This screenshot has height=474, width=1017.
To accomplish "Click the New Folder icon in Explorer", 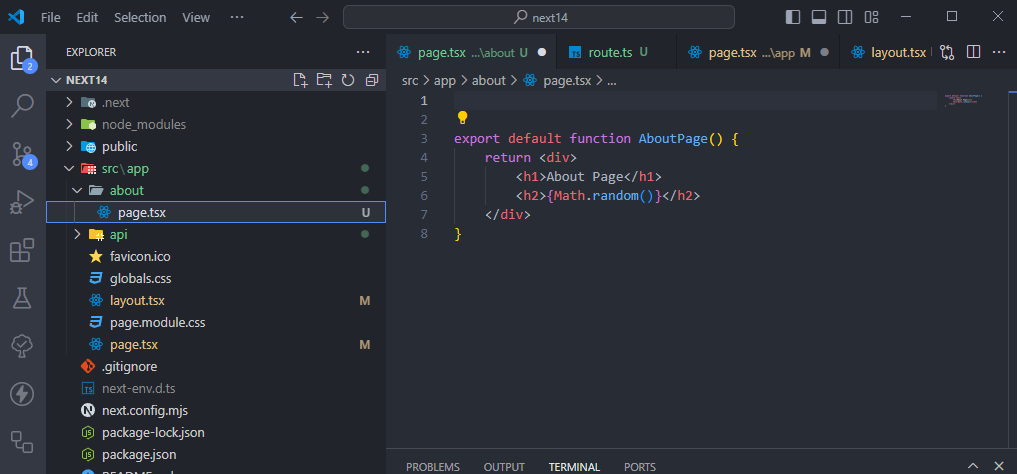I will click(x=323, y=80).
